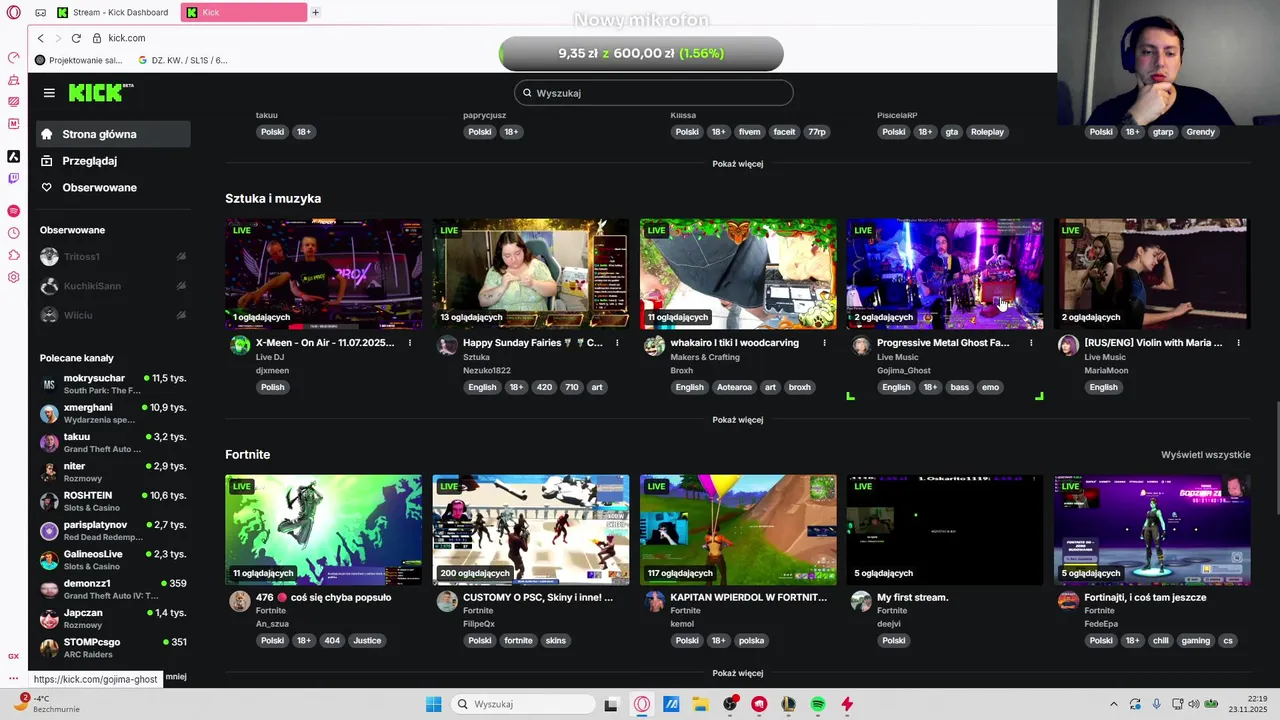Open mokrysuchar recommended channel
The width and height of the screenshot is (1280, 720).
coord(113,384)
